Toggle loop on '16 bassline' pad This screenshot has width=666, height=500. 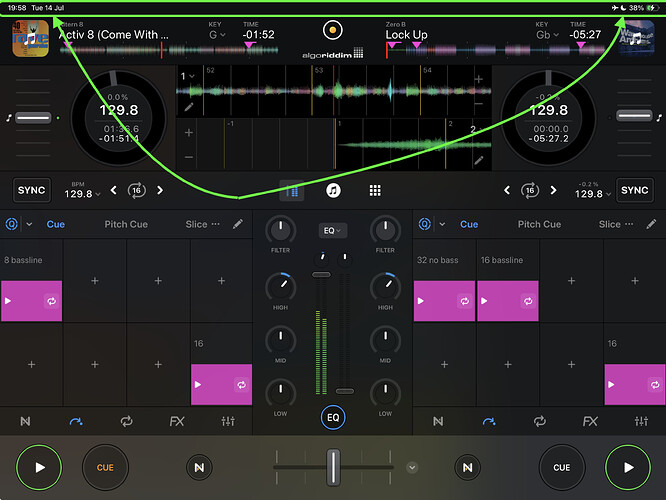(x=528, y=301)
